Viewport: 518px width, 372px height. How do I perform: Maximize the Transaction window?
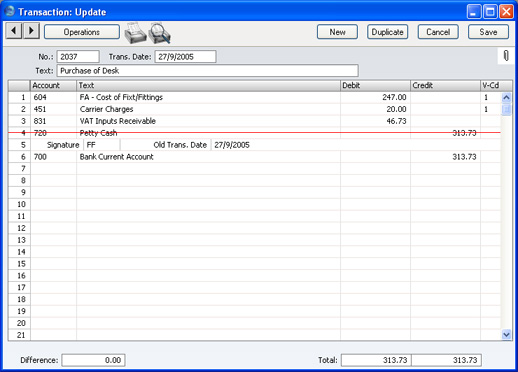pos(490,12)
